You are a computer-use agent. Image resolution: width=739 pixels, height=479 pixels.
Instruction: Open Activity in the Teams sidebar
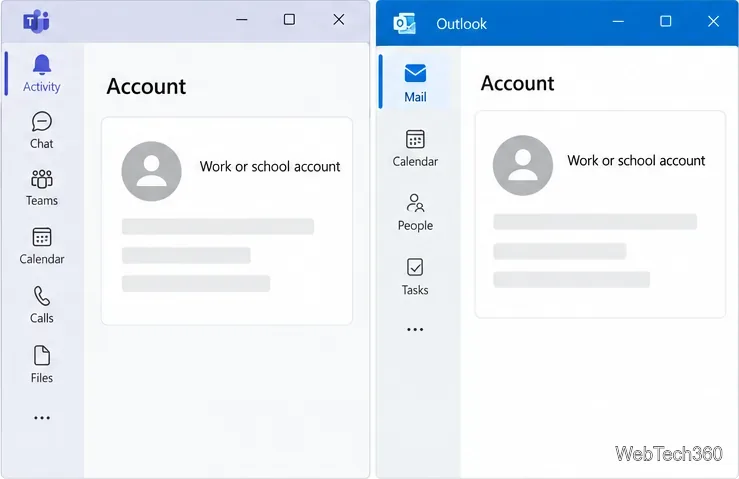coord(41,74)
